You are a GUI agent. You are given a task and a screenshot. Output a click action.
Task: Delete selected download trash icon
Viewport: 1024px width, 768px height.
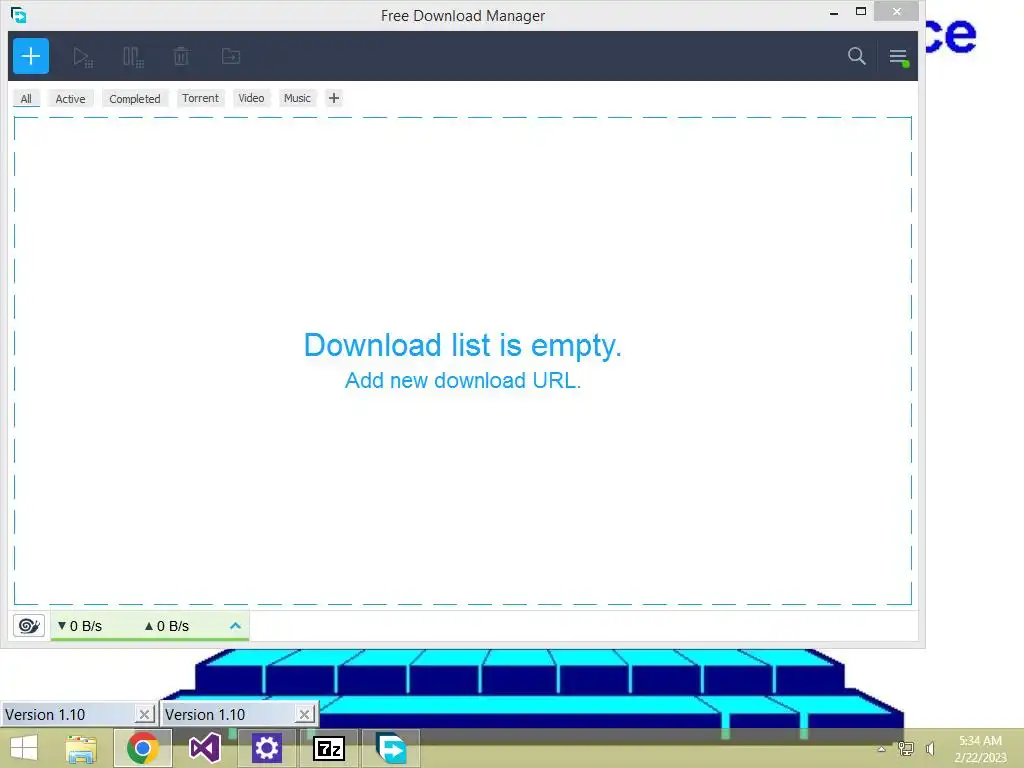point(181,56)
